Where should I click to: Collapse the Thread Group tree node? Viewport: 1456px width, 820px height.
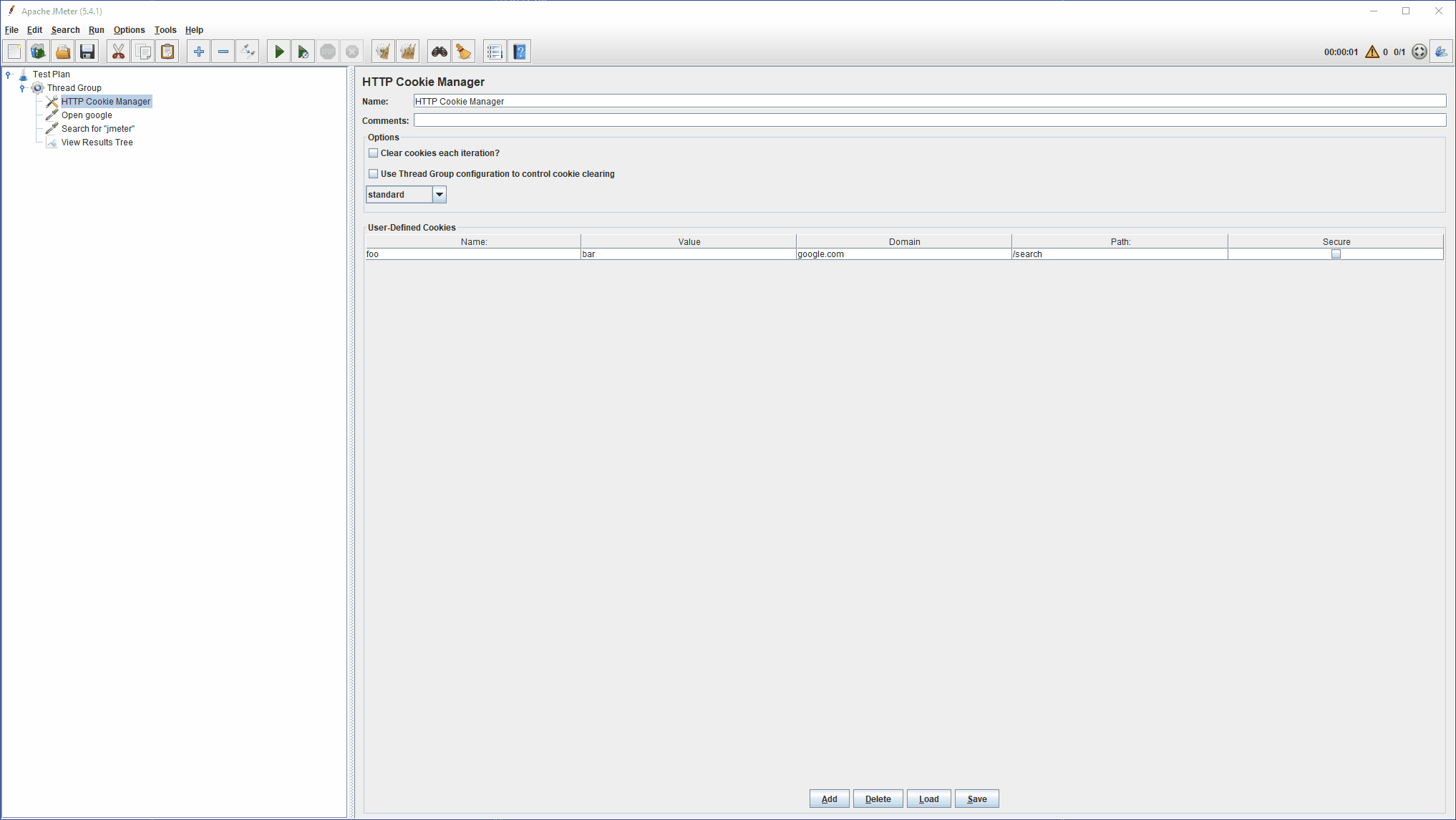click(22, 88)
